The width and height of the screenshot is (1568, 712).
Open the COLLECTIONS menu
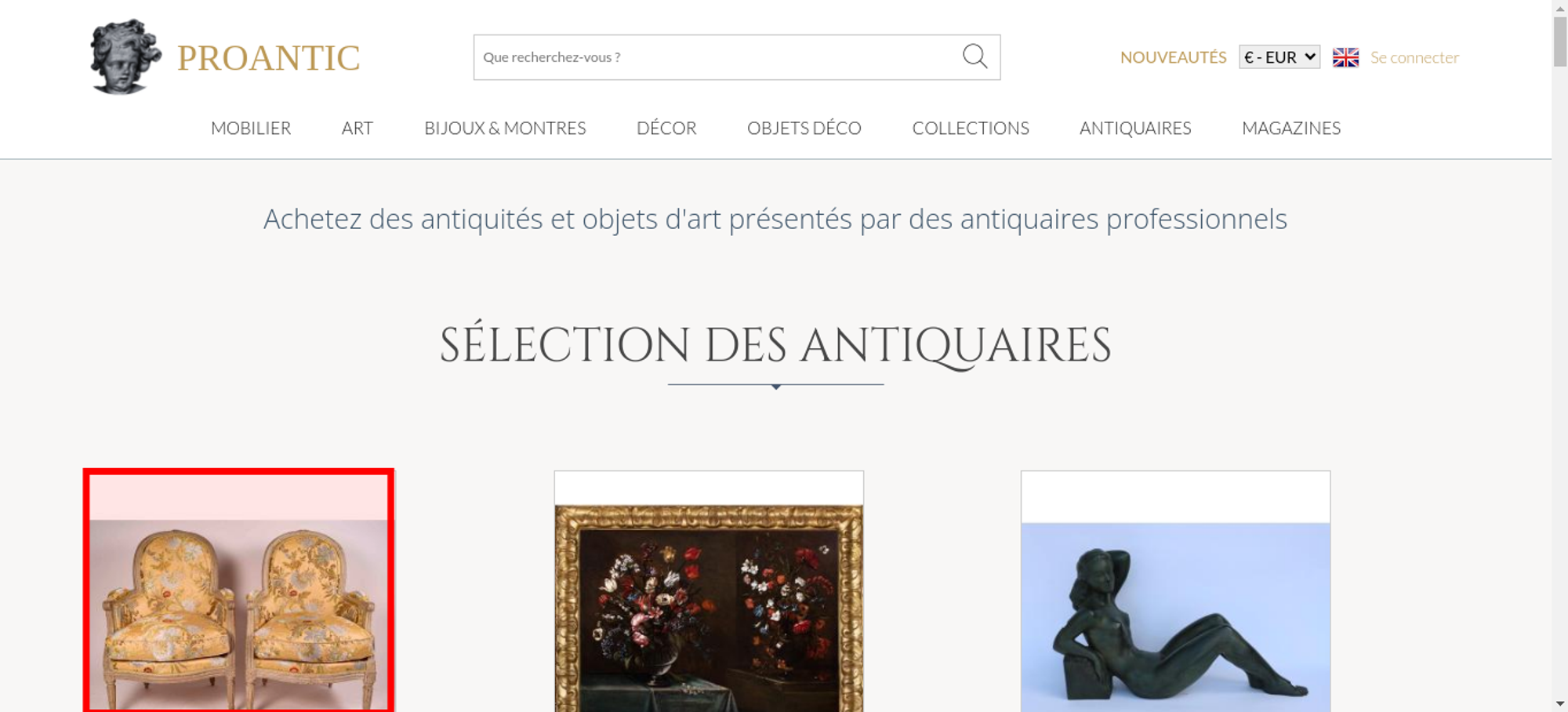pyautogui.click(x=971, y=128)
